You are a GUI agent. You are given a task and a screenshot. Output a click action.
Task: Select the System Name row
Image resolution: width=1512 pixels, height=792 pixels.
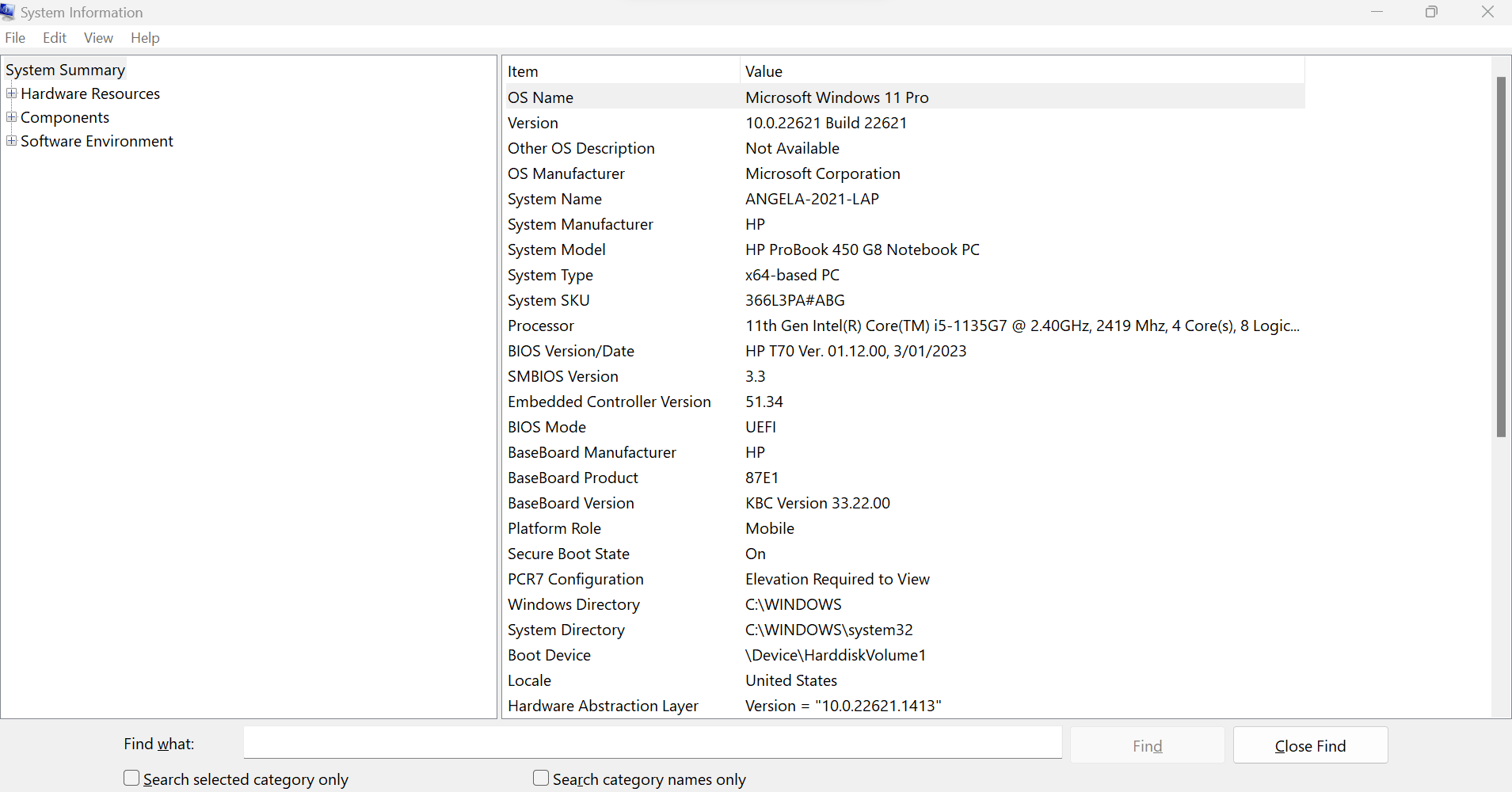pyautogui.click(x=905, y=199)
